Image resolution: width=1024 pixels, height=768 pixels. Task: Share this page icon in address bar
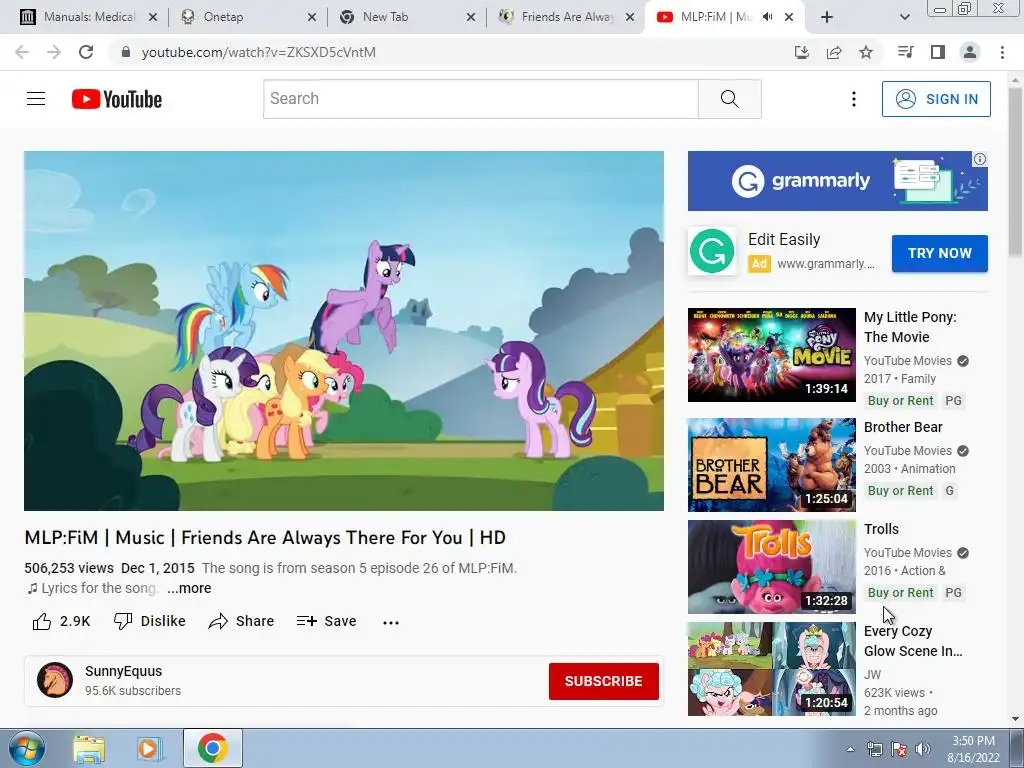tap(834, 52)
